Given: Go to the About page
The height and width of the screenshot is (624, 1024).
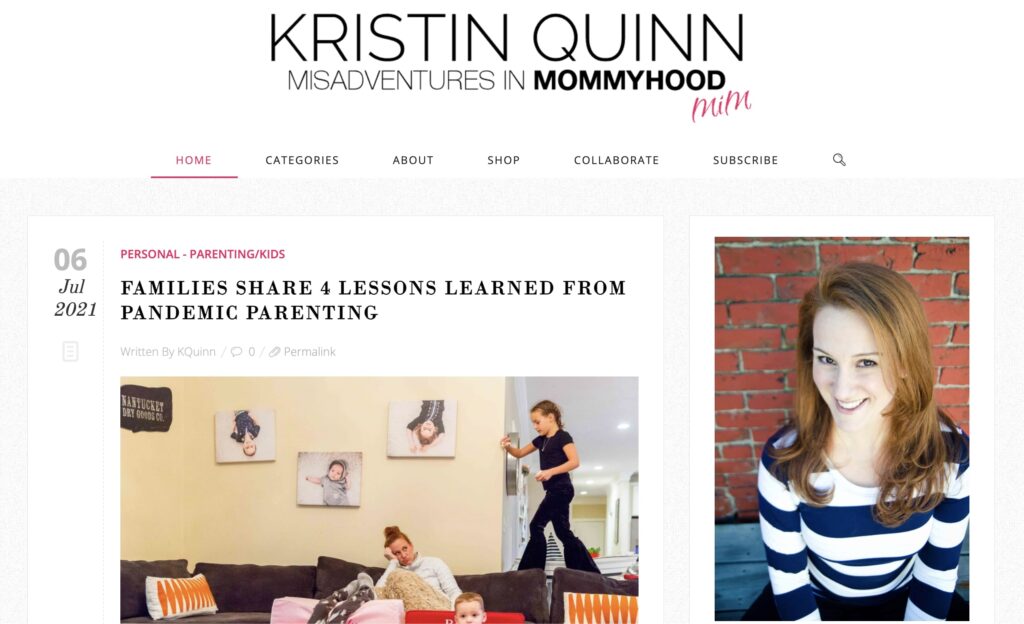Looking at the screenshot, I should click(413, 160).
